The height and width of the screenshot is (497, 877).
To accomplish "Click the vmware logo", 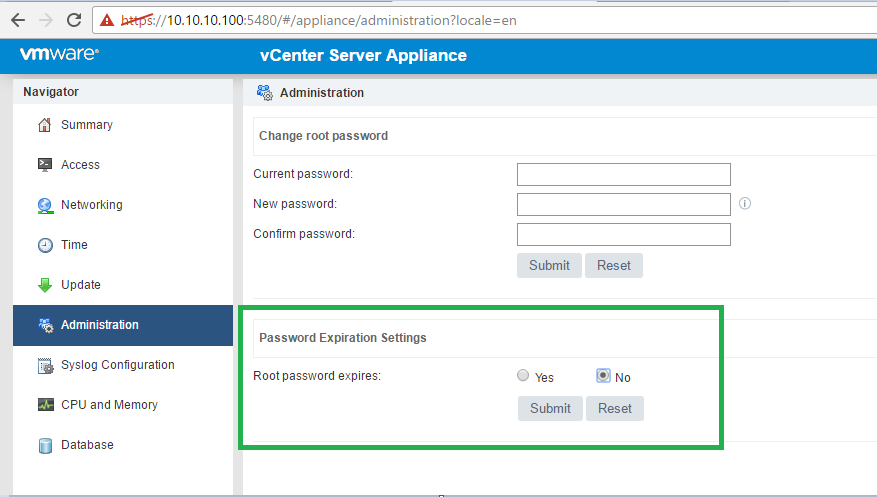I will [x=59, y=54].
